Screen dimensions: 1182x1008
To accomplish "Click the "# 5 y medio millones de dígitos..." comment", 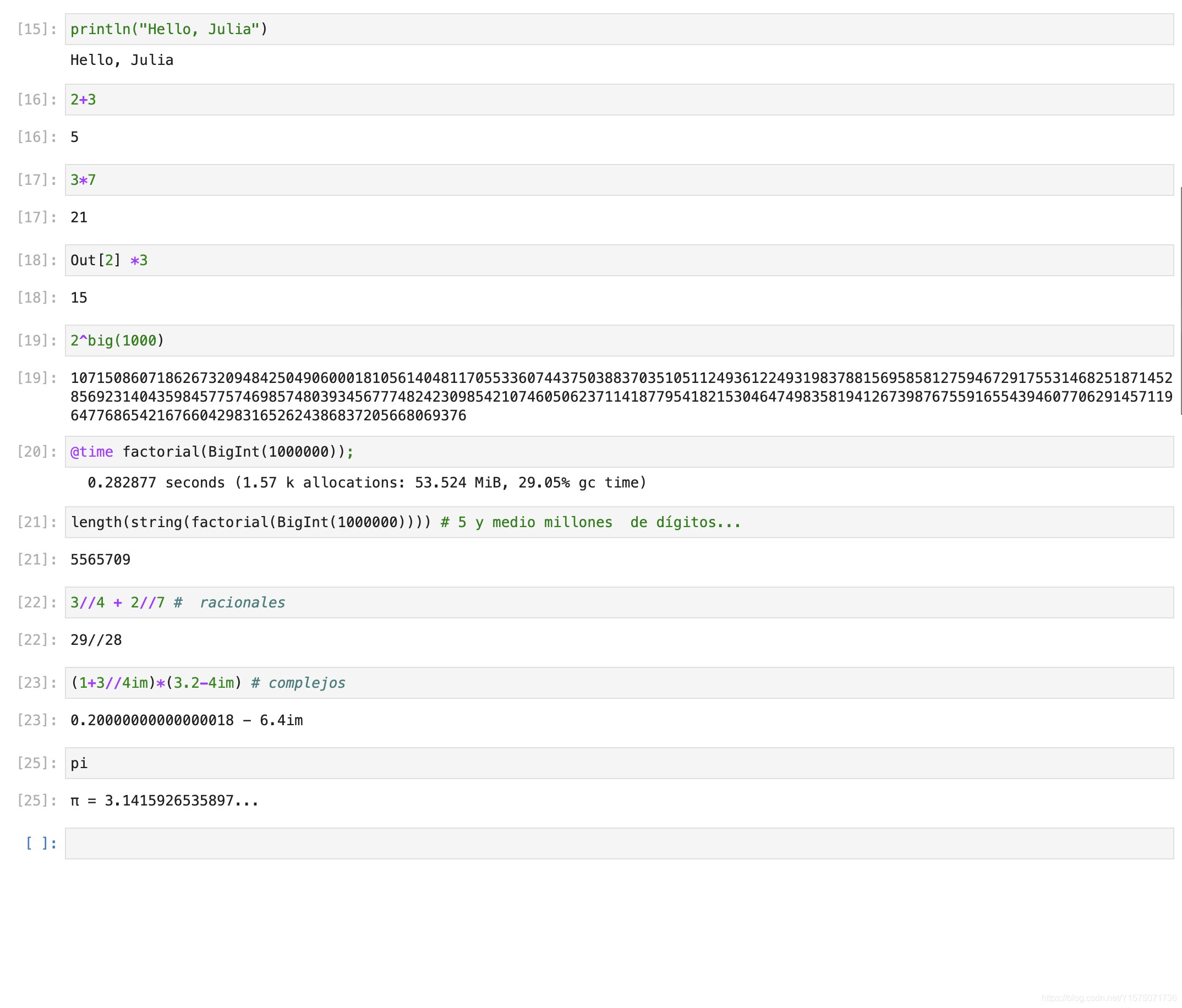I will 591,523.
